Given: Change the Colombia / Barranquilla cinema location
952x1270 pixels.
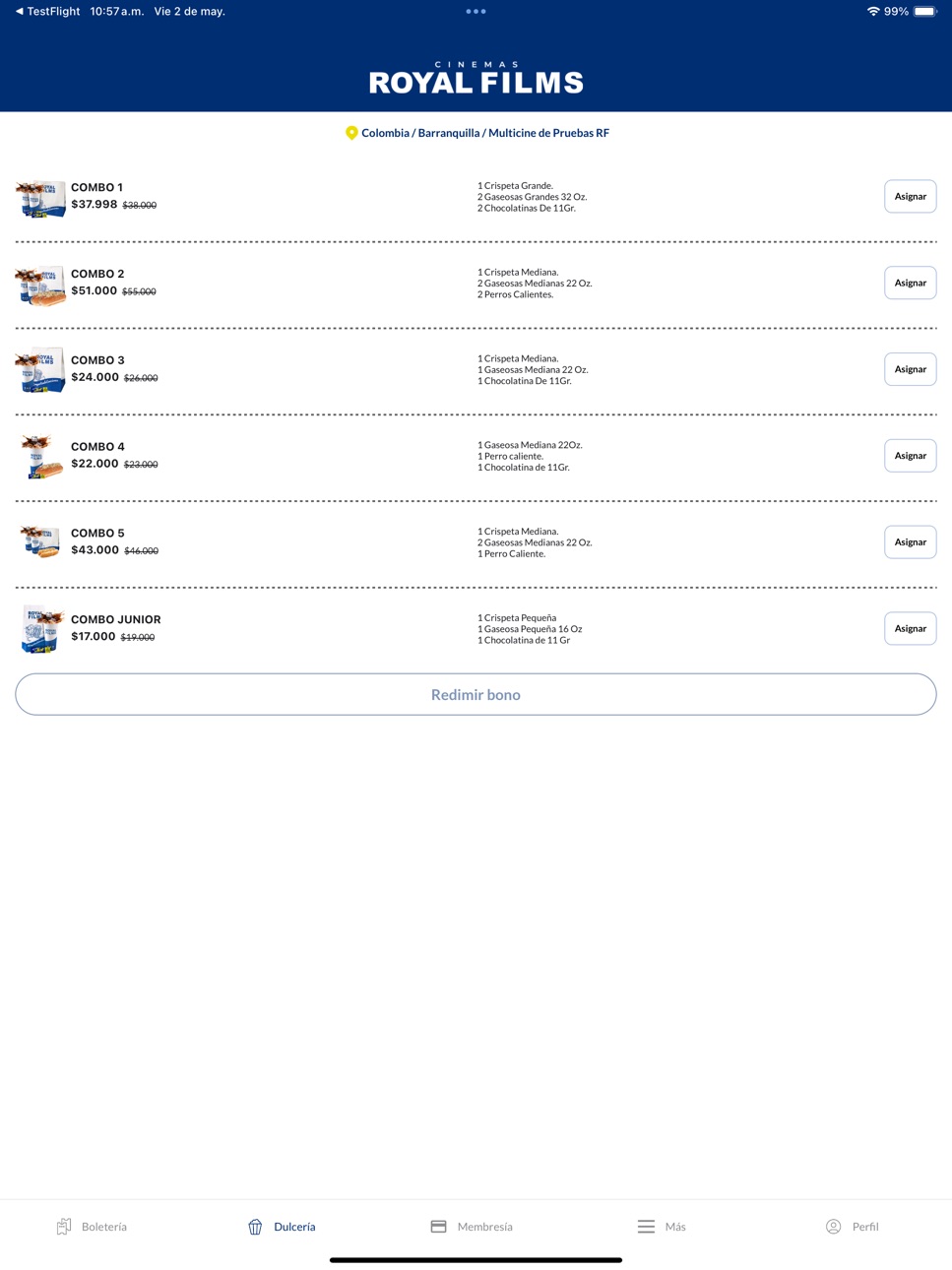Looking at the screenshot, I should point(484,133).
